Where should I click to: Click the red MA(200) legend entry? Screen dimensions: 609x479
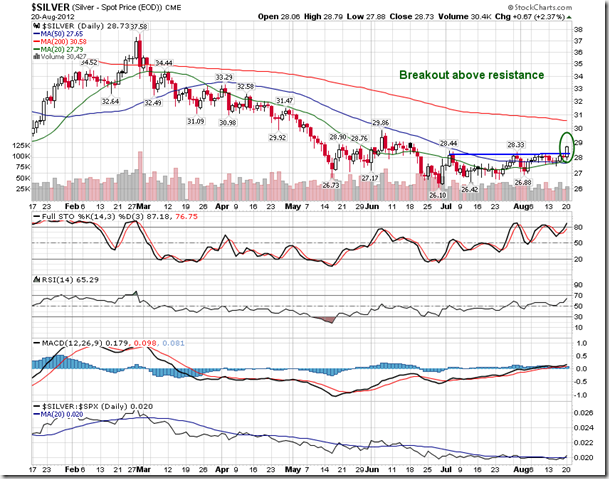[x=63, y=41]
